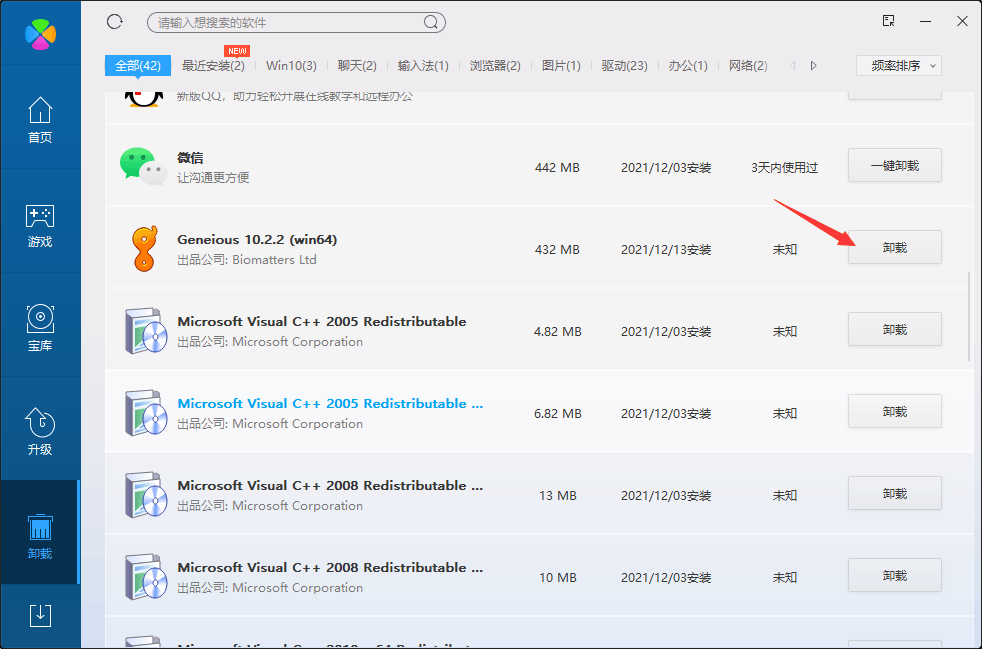The image size is (982, 649).
Task: Switch to the 驱动(23) tab
Action: 624,66
